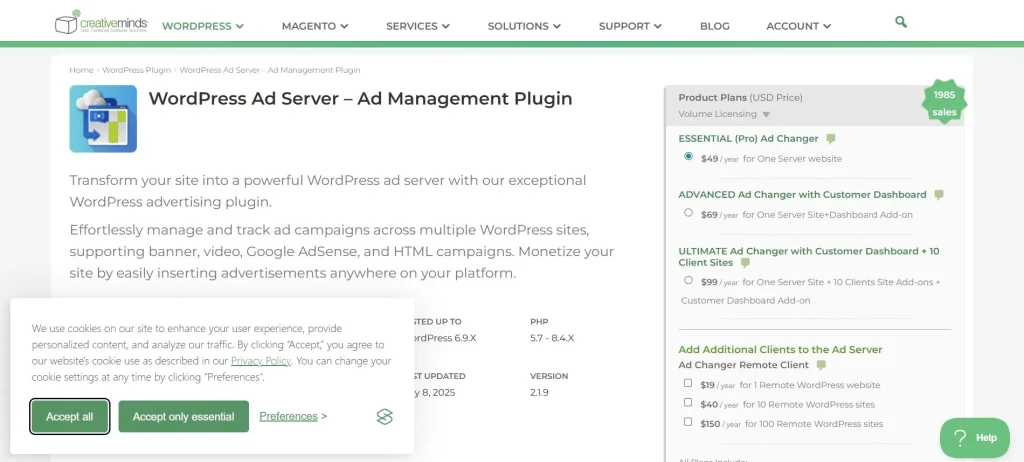The width and height of the screenshot is (1024, 462).
Task: Go to the Blog menu item
Action: (714, 26)
